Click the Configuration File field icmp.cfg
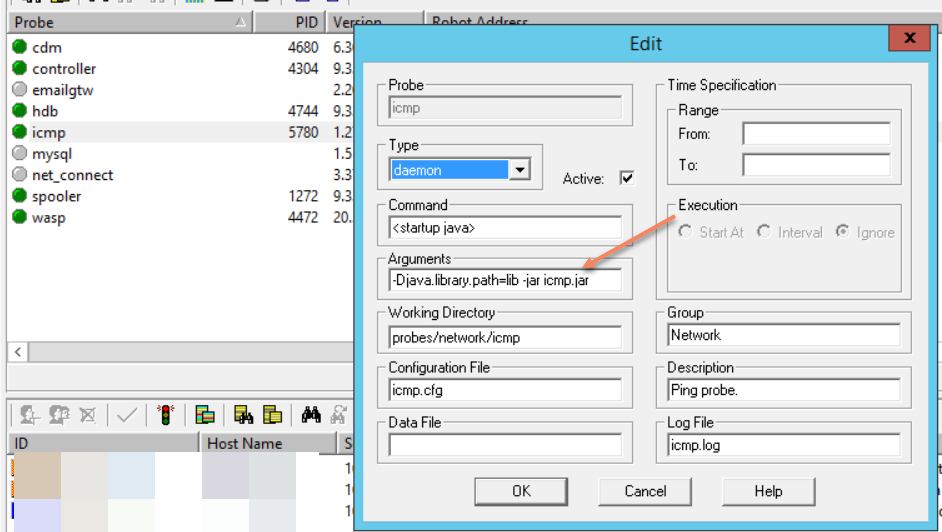This screenshot has height=532, width=942. click(x=505, y=390)
